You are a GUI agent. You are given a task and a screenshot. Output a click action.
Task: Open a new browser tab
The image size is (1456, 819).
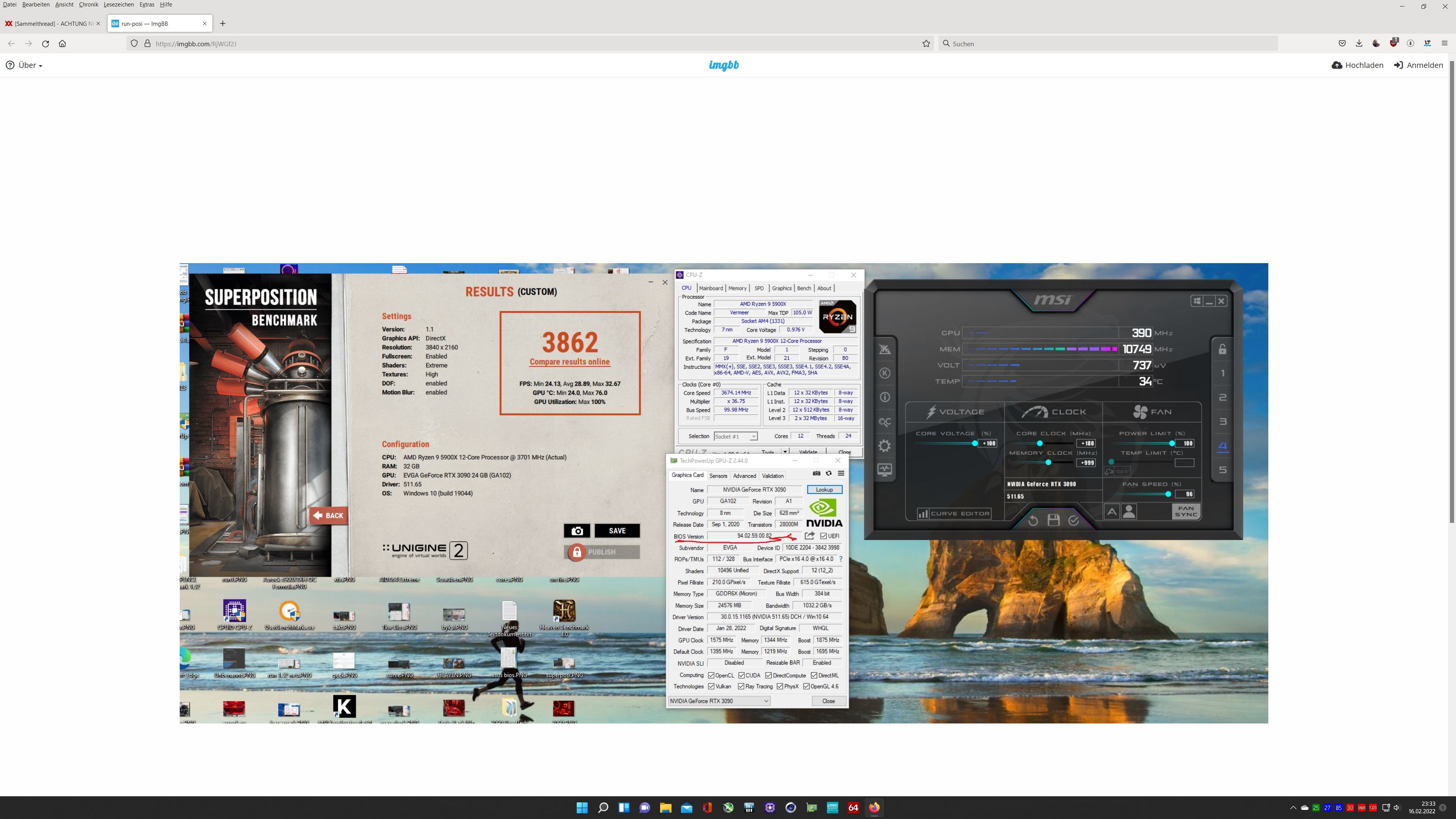[223, 23]
